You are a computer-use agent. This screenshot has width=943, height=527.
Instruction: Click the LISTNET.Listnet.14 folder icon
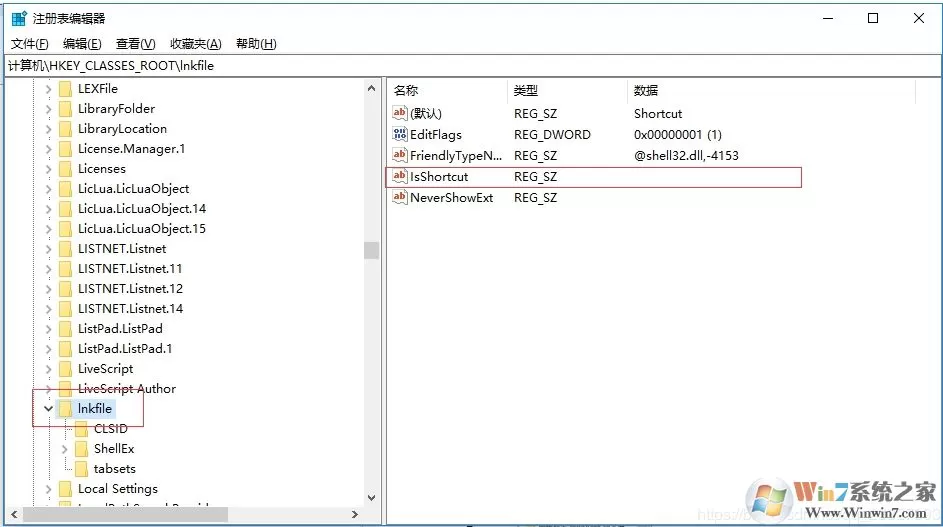(x=66, y=309)
